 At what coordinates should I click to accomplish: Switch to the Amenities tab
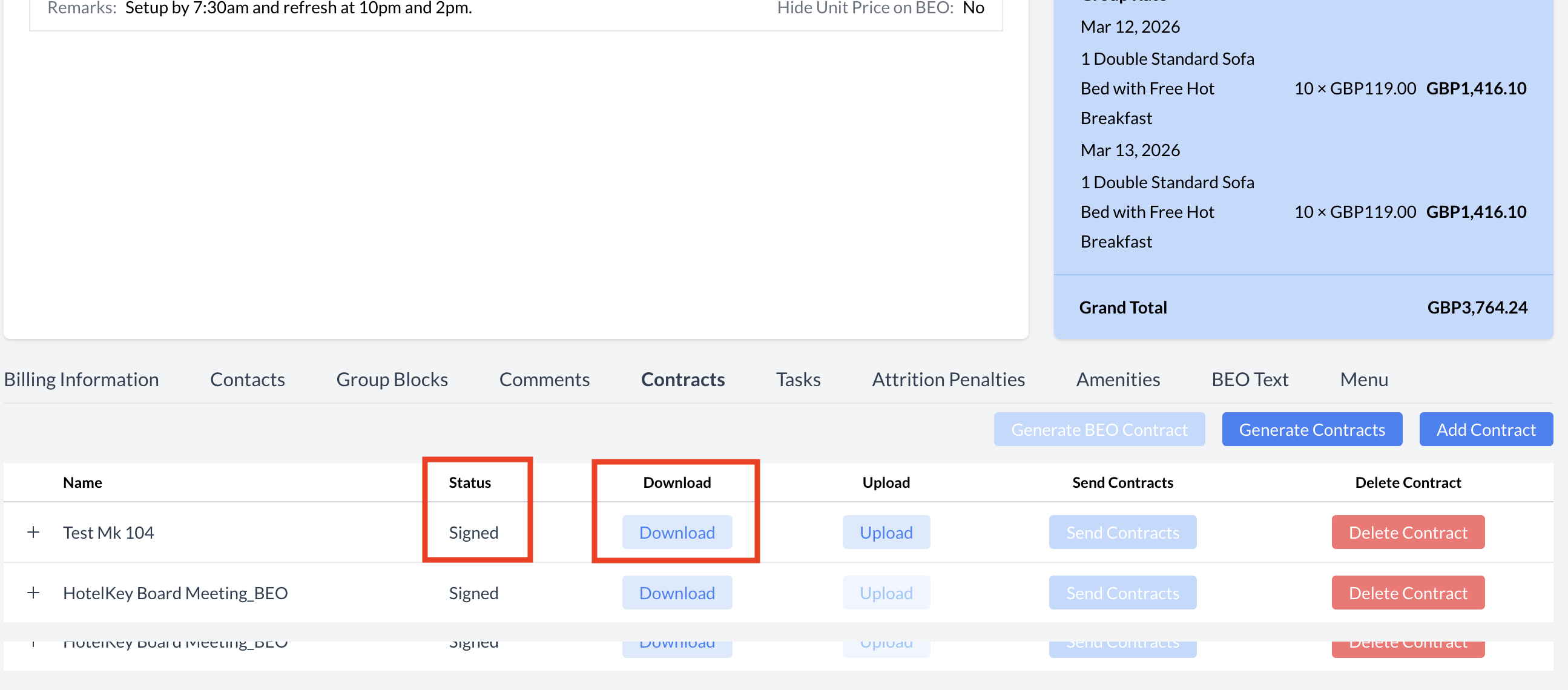point(1118,379)
